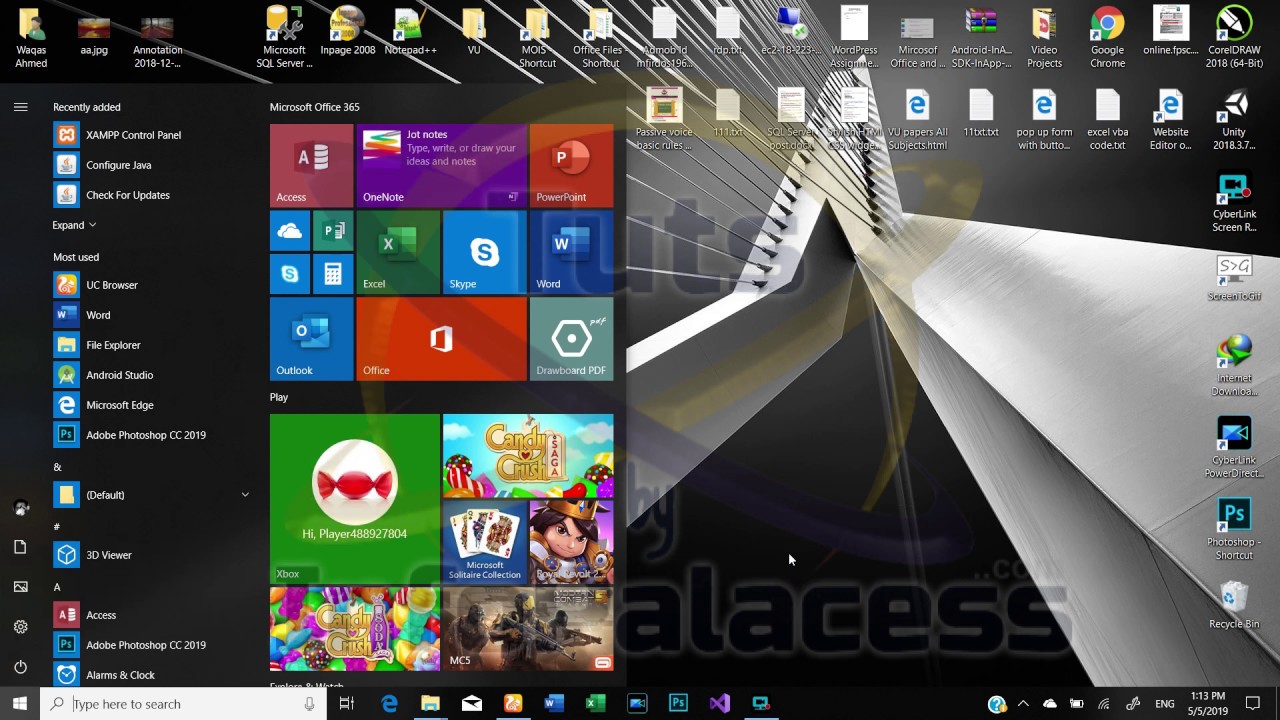Open the MC5 game tile
The image size is (1280, 720).
pyautogui.click(x=528, y=628)
